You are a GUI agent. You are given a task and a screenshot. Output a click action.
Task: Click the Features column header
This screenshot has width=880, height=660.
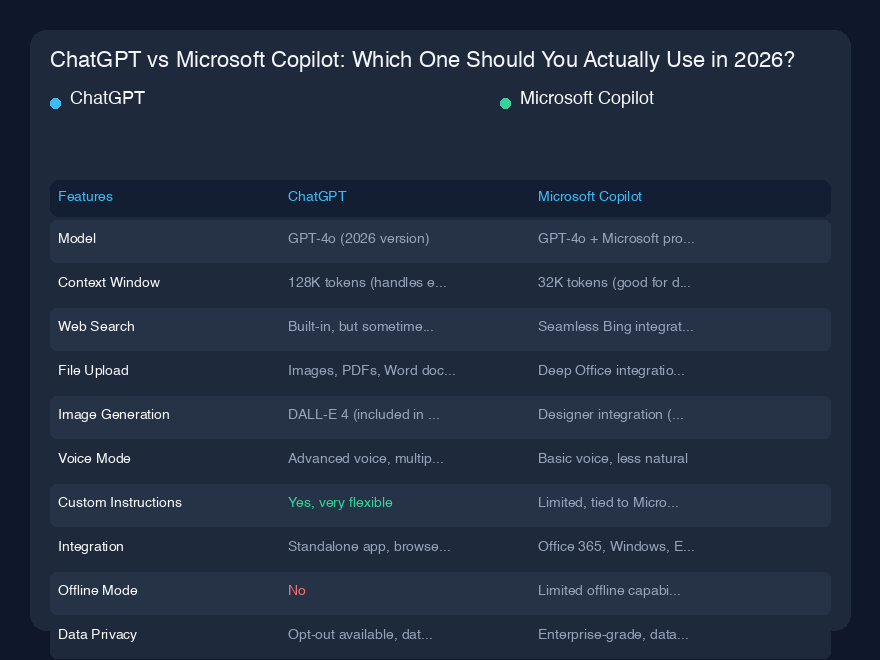(x=85, y=196)
